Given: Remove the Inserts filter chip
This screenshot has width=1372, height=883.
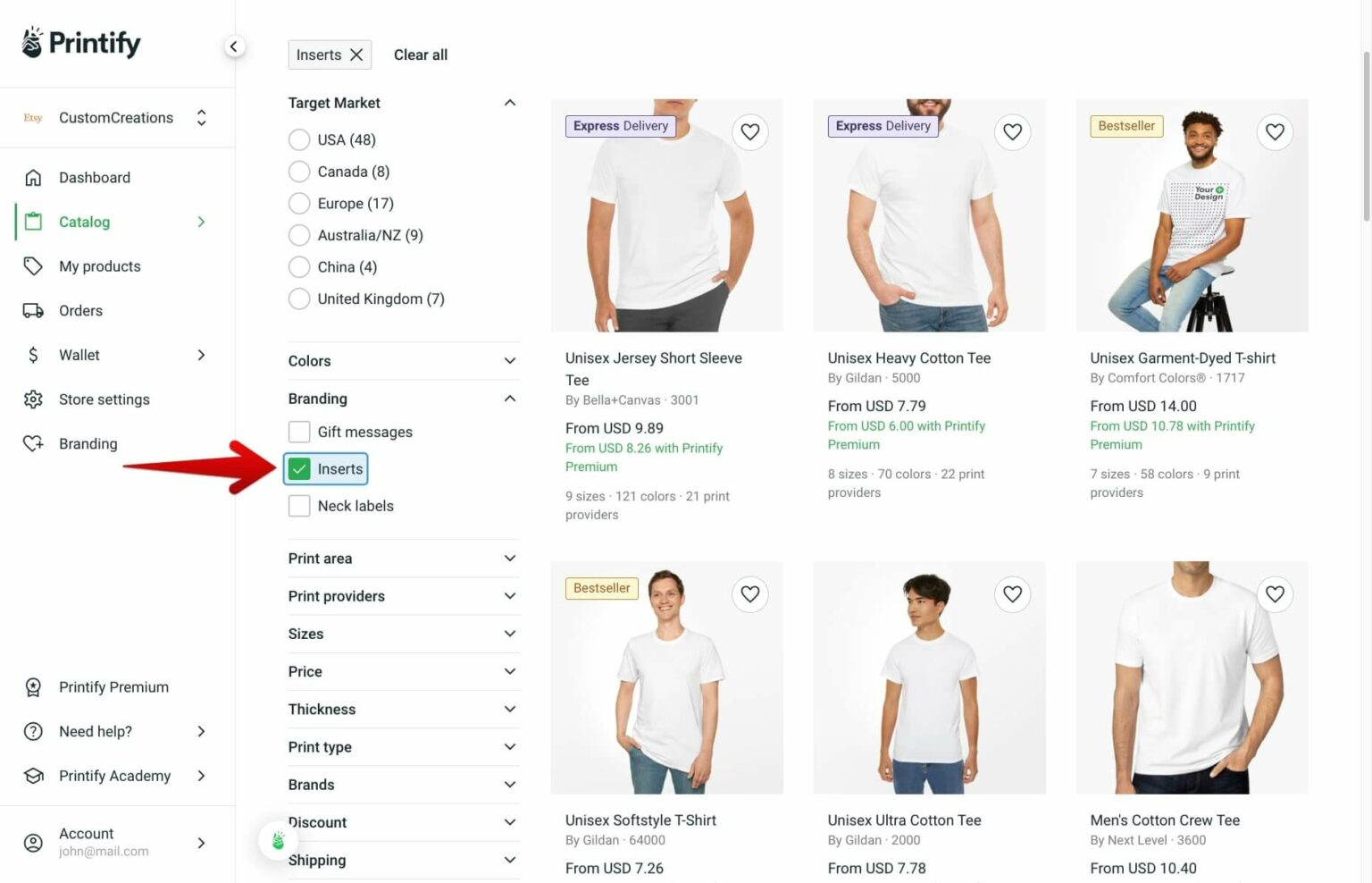Looking at the screenshot, I should click(x=356, y=55).
